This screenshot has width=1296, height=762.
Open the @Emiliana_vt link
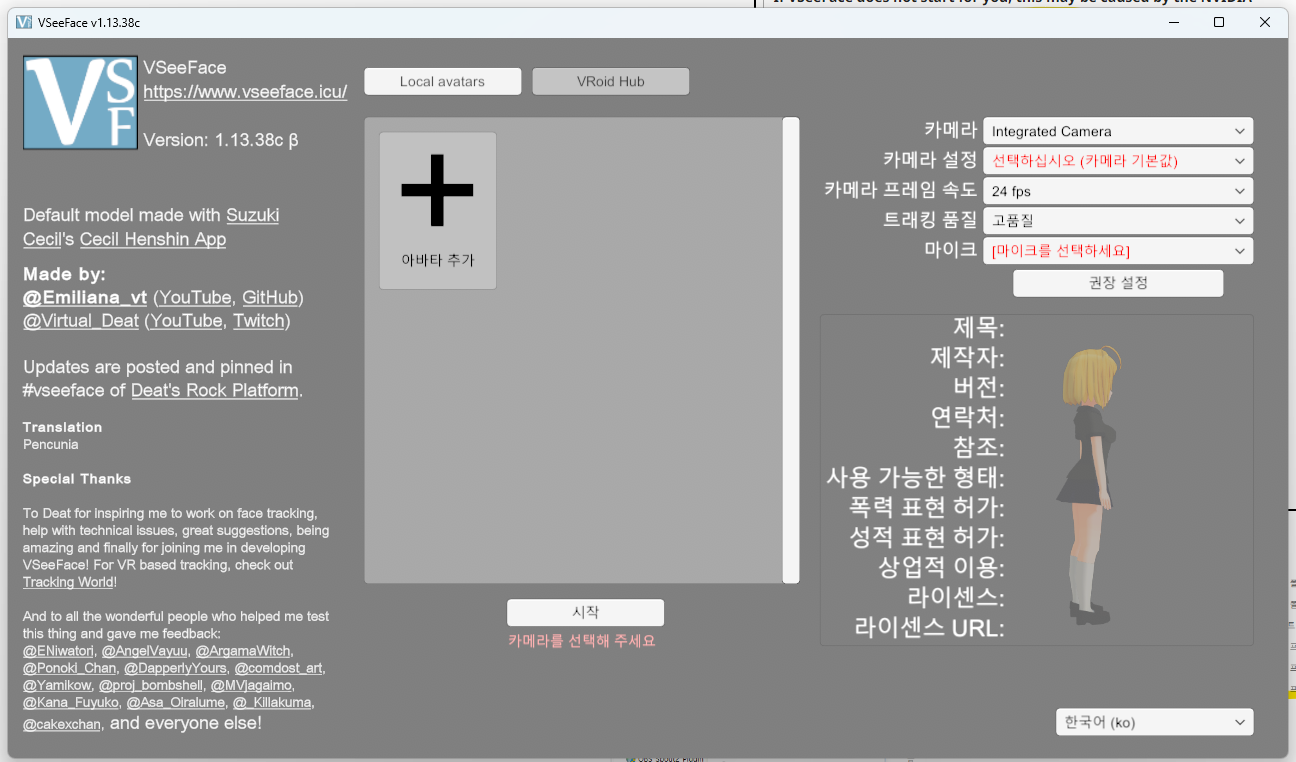pos(85,298)
